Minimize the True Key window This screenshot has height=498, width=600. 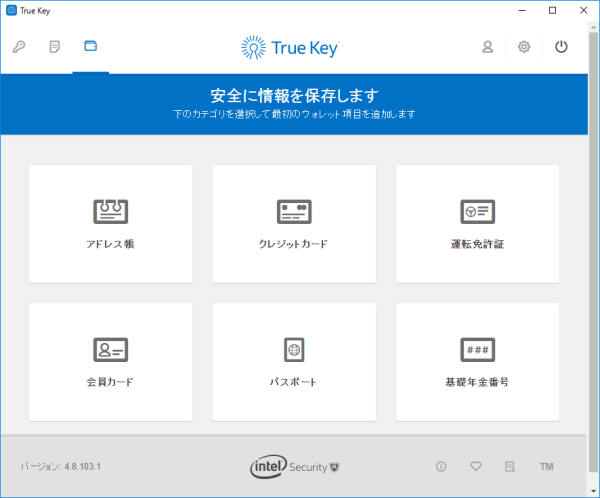tap(522, 10)
